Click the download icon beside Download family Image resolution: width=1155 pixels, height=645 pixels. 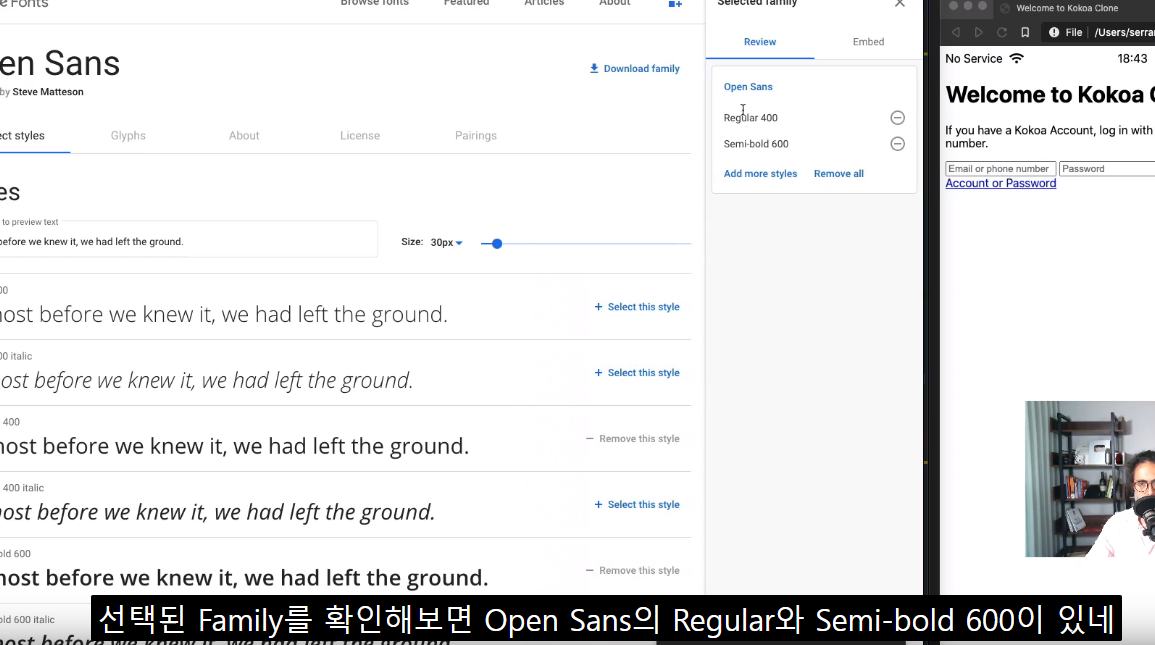(594, 68)
